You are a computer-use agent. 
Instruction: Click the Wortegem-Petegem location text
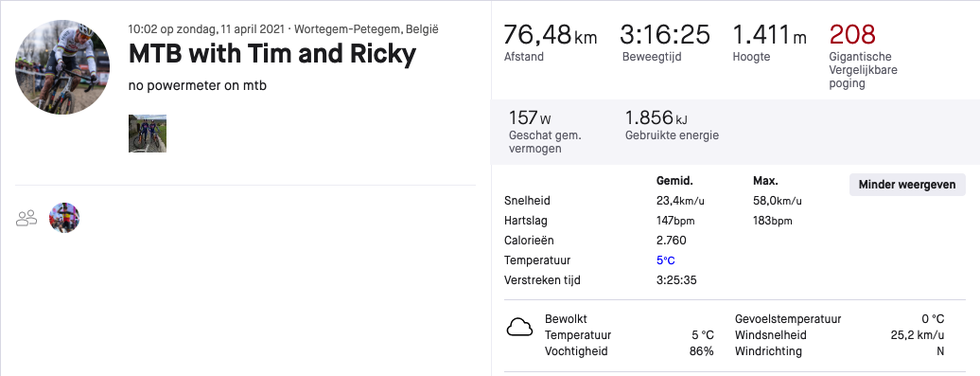click(366, 29)
